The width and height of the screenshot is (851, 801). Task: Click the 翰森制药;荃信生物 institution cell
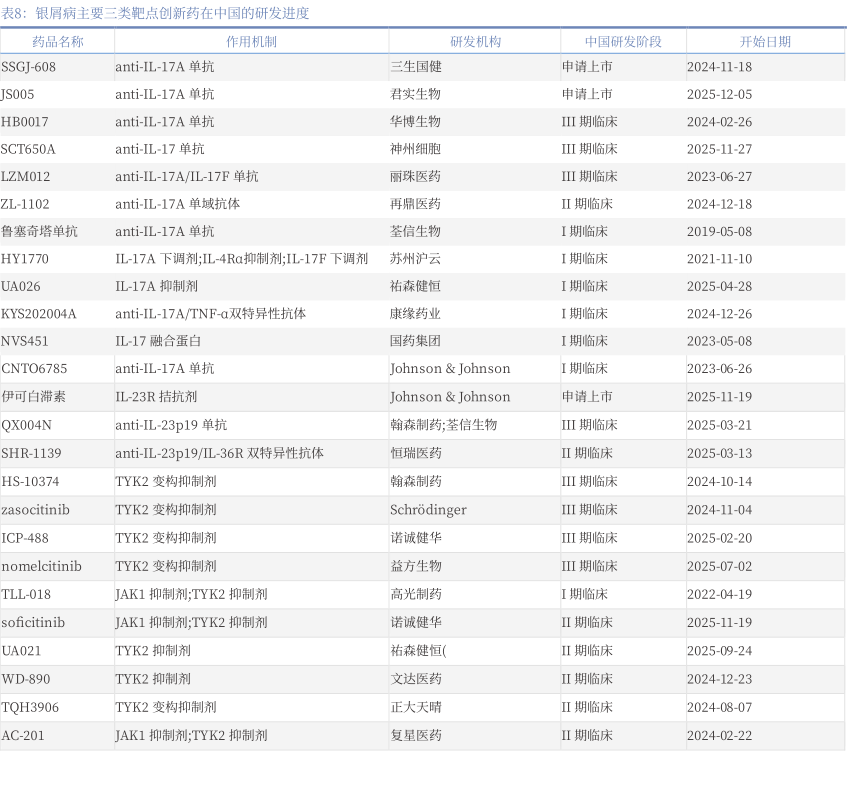click(x=443, y=425)
